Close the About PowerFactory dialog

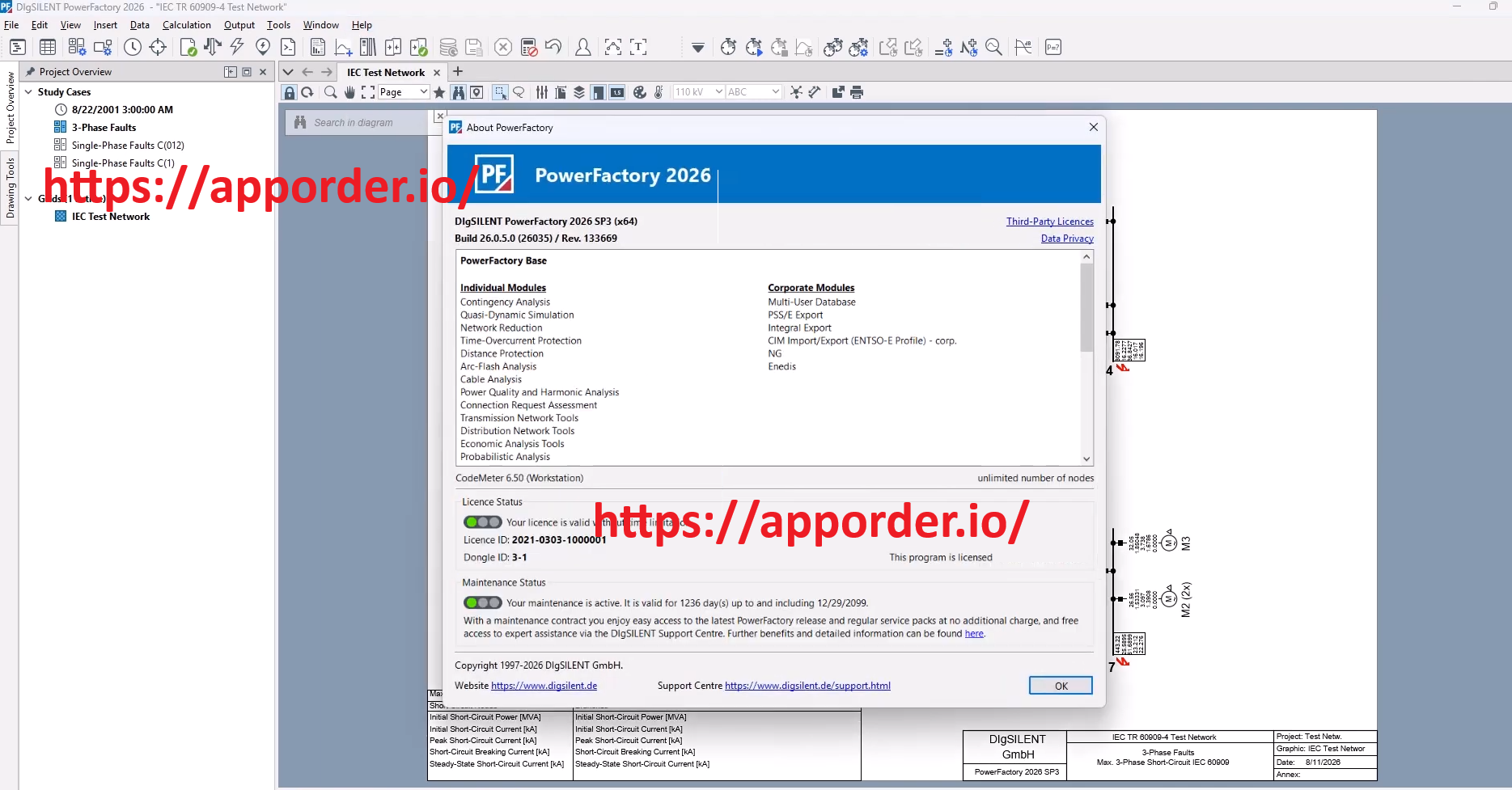click(1093, 127)
